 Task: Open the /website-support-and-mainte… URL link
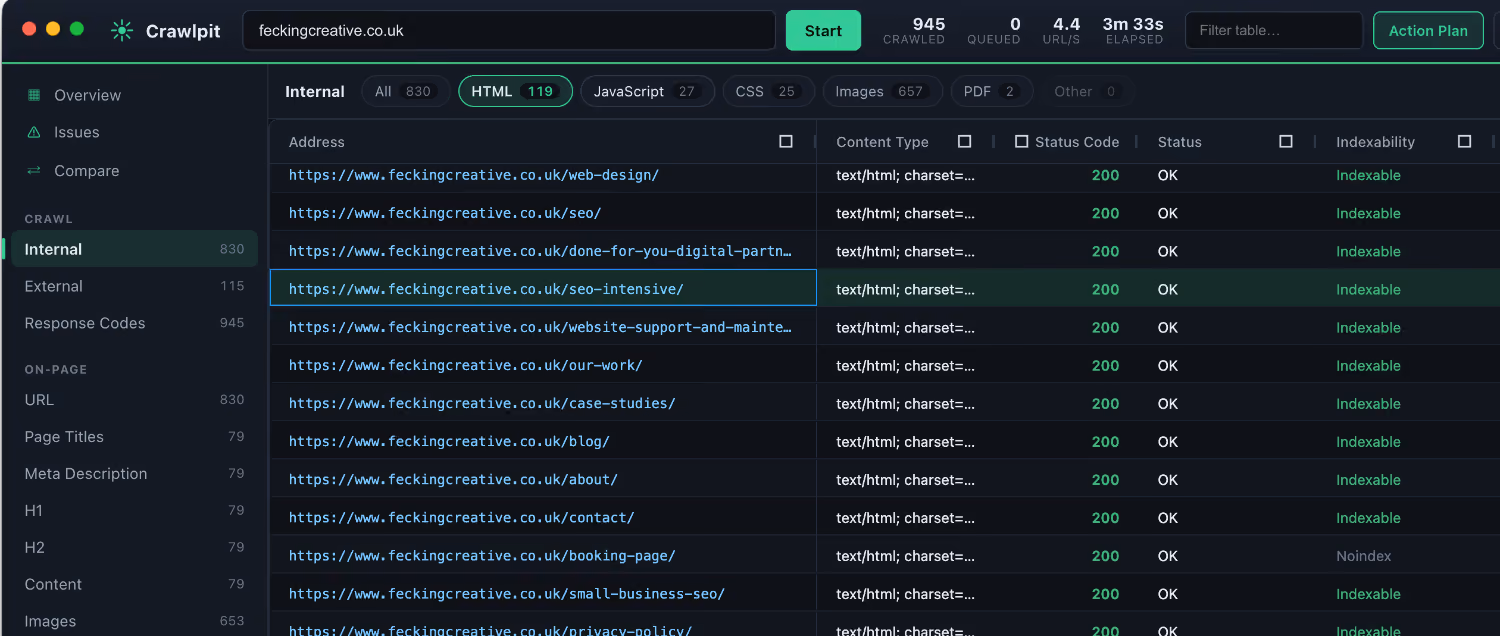(540, 327)
